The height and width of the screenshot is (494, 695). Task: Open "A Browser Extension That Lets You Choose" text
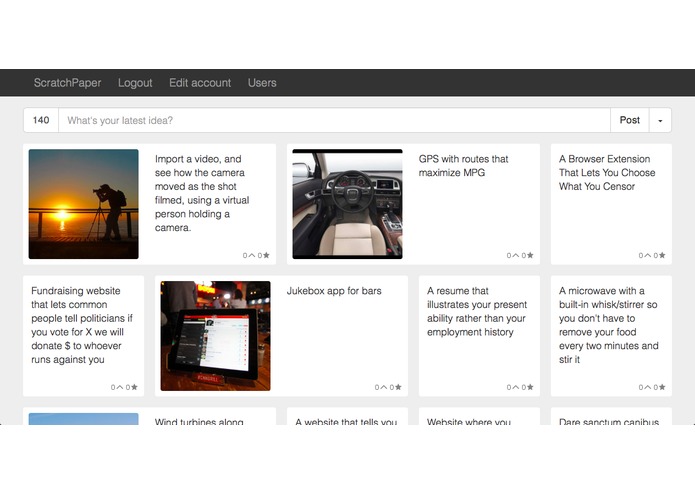[607, 173]
